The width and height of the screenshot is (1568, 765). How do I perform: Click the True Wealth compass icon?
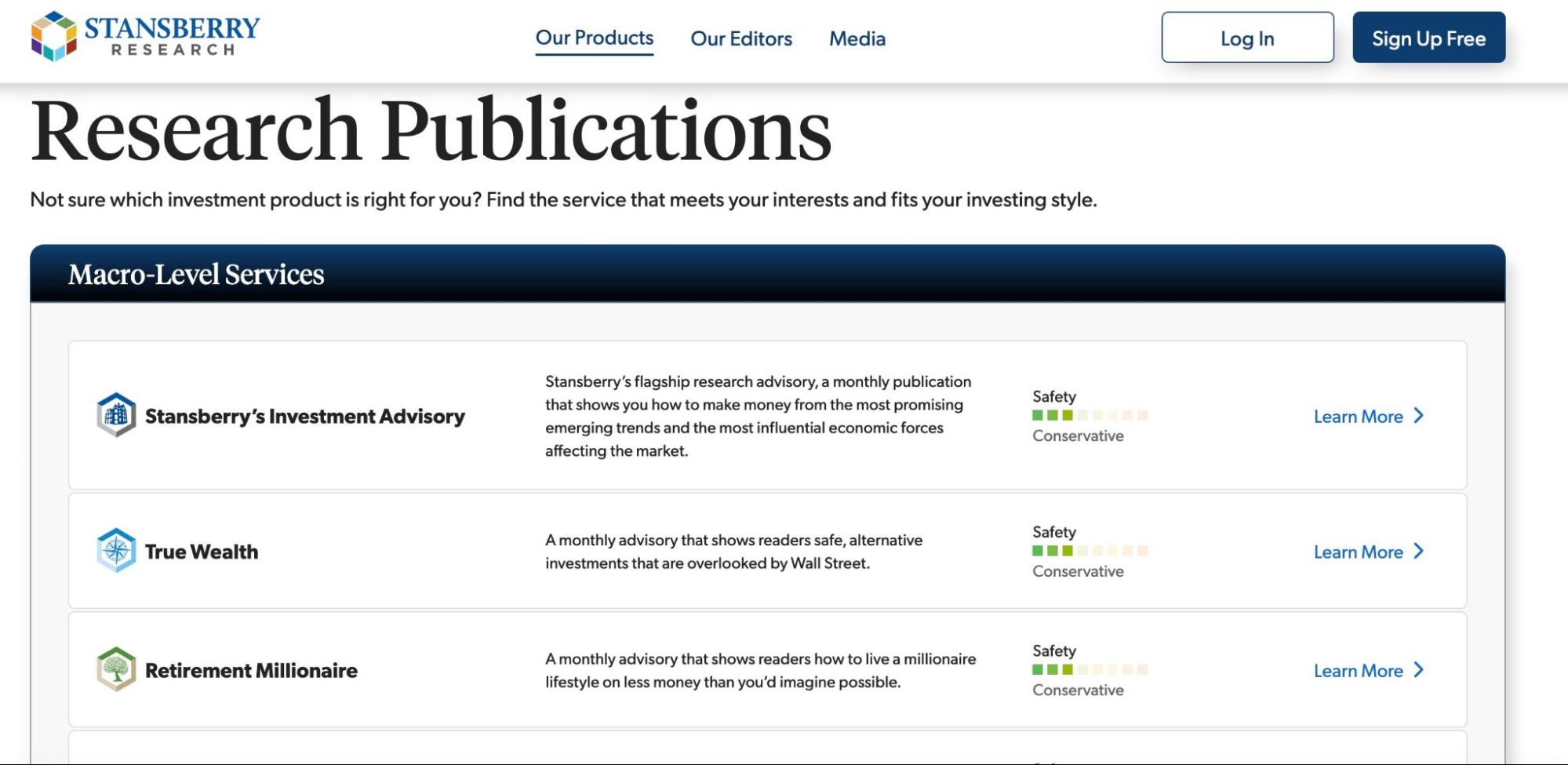point(116,551)
